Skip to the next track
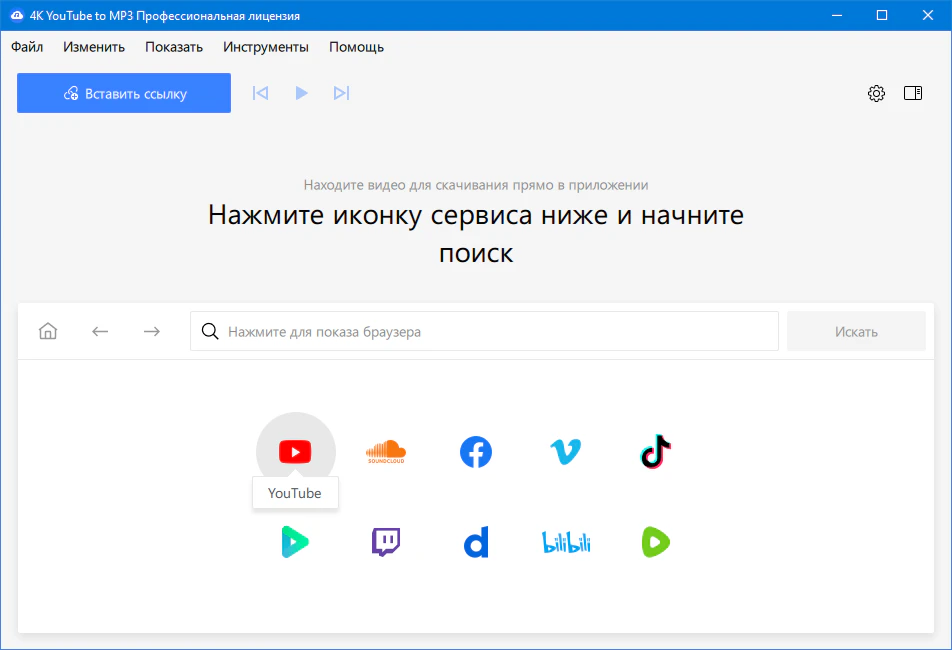952x650 pixels. (341, 93)
